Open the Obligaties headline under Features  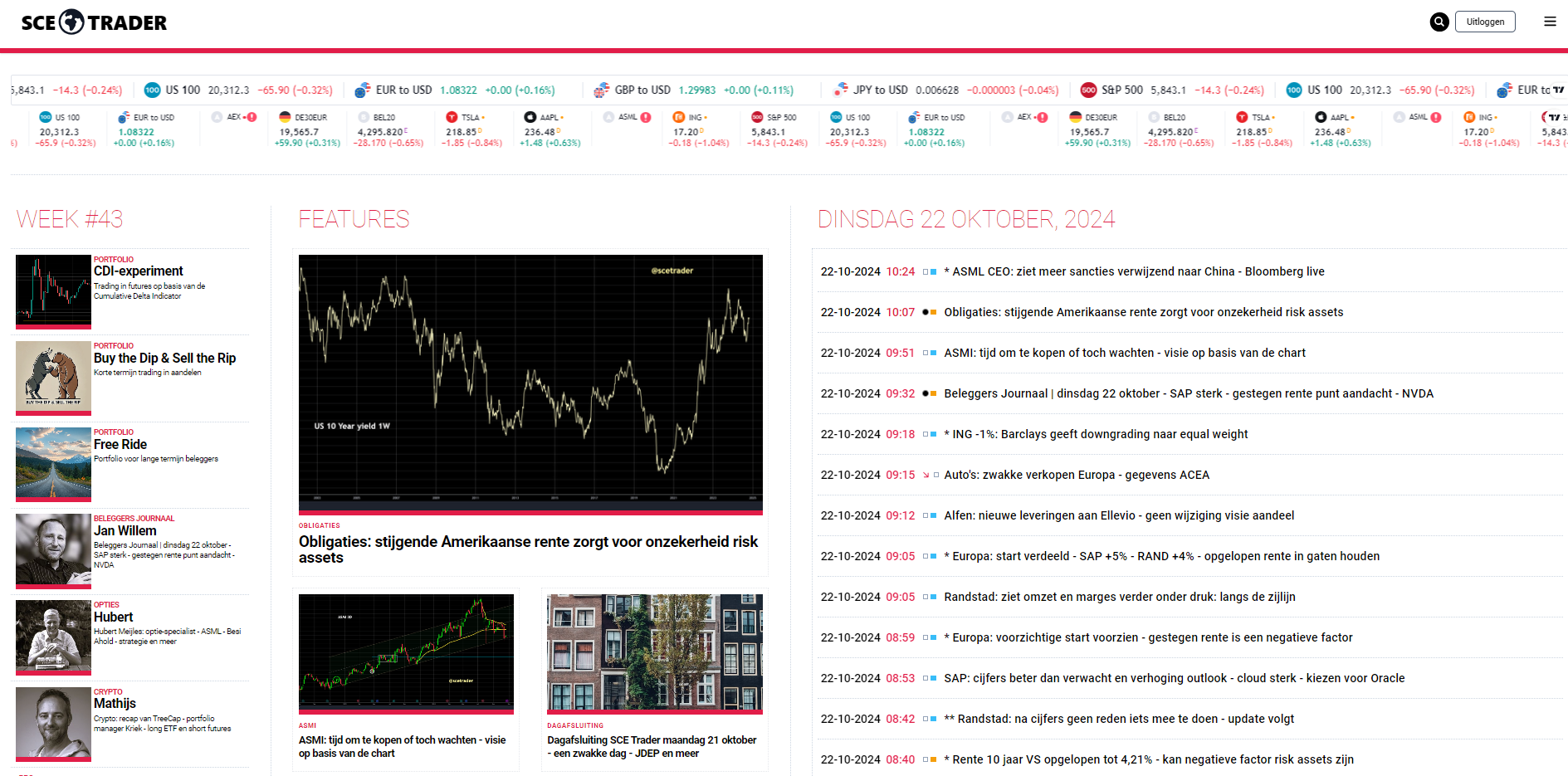pyautogui.click(x=529, y=549)
